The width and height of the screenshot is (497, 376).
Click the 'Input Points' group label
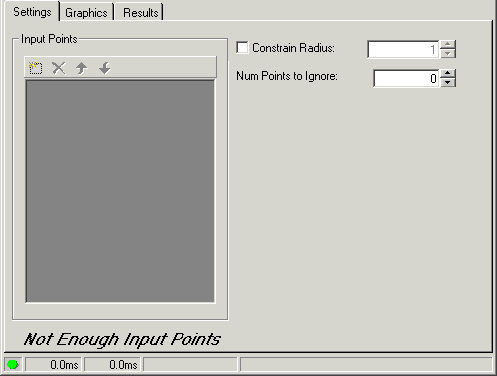[x=49, y=39]
